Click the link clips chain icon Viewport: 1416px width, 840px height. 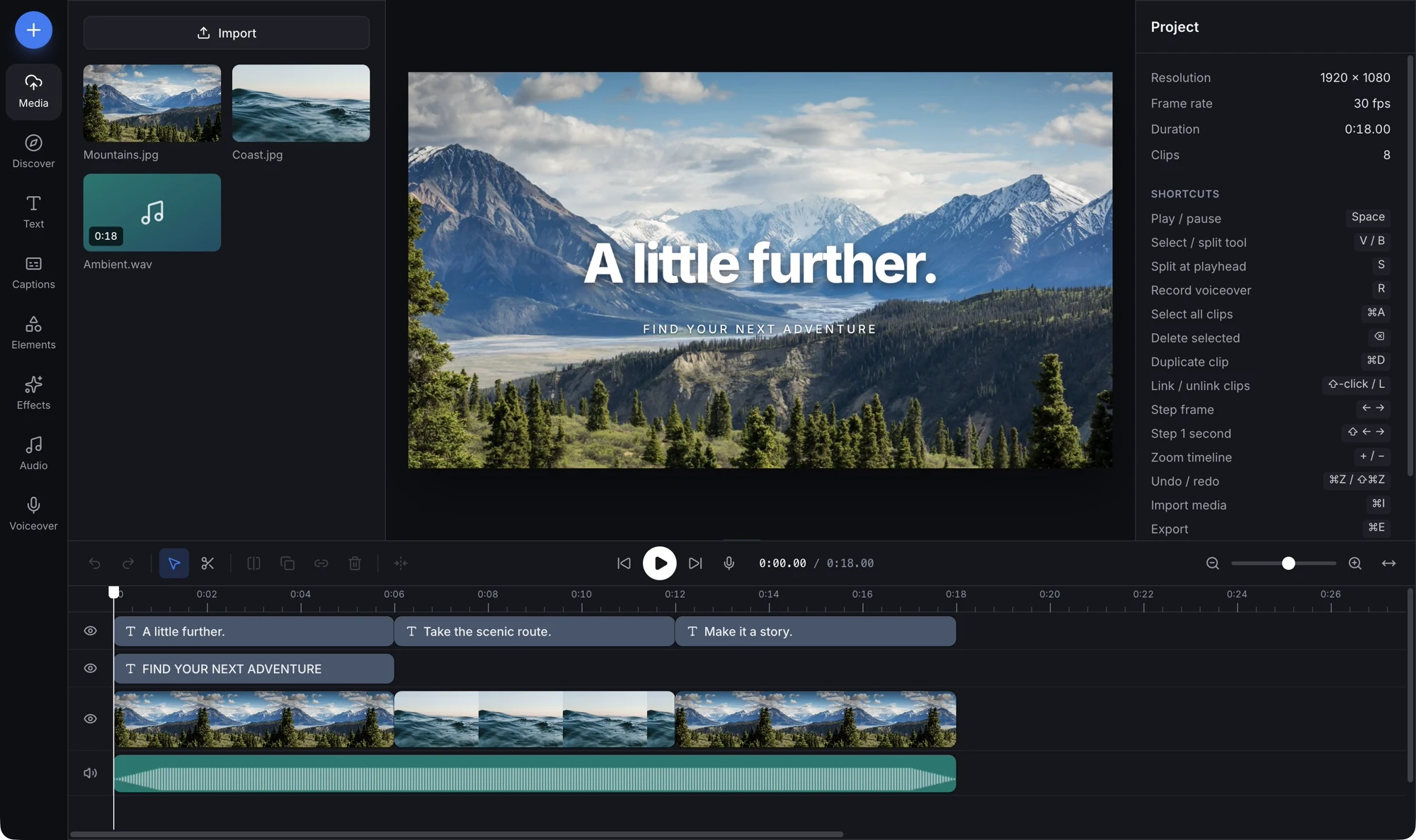pos(321,563)
